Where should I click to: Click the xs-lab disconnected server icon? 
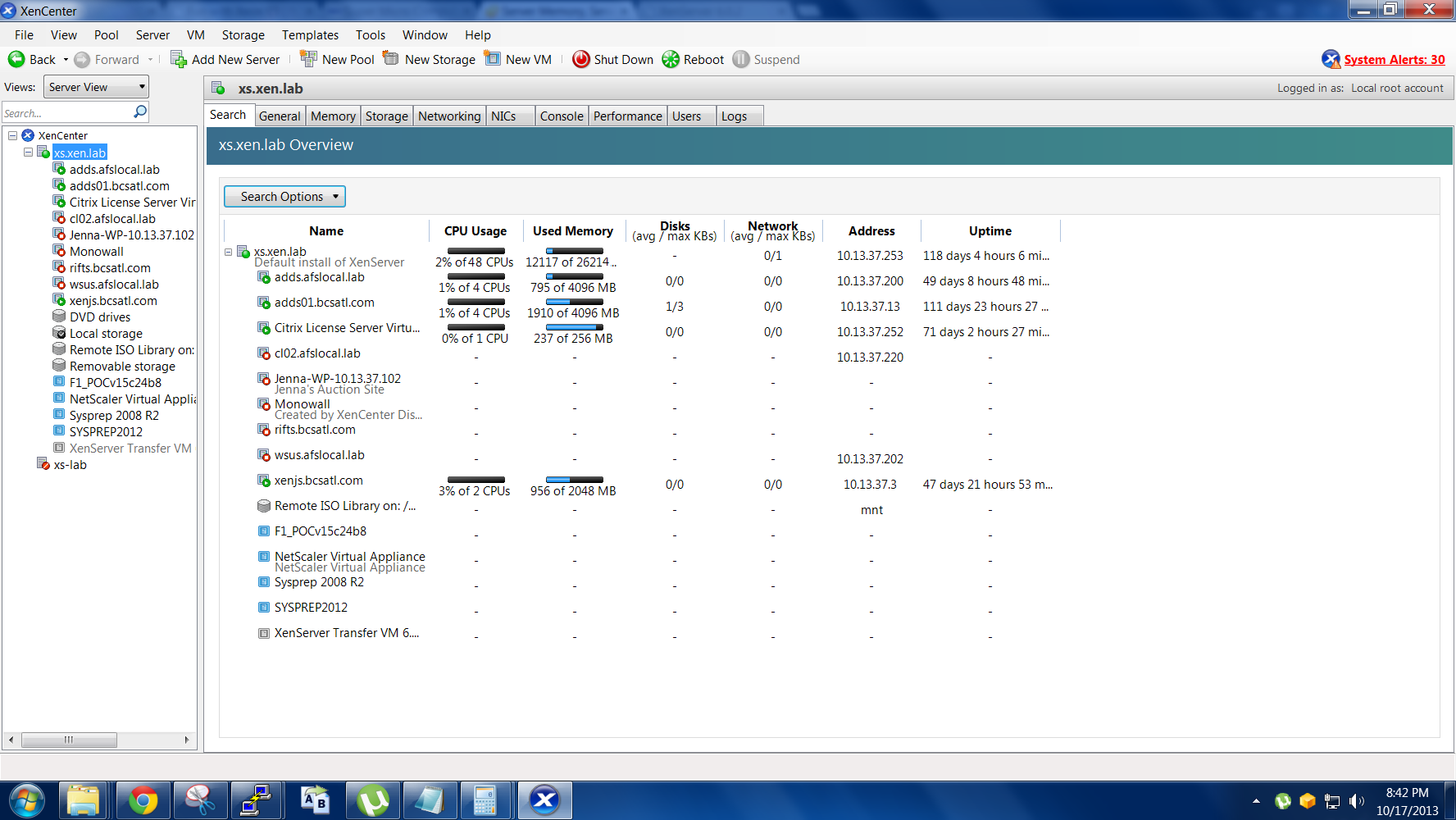(43, 464)
